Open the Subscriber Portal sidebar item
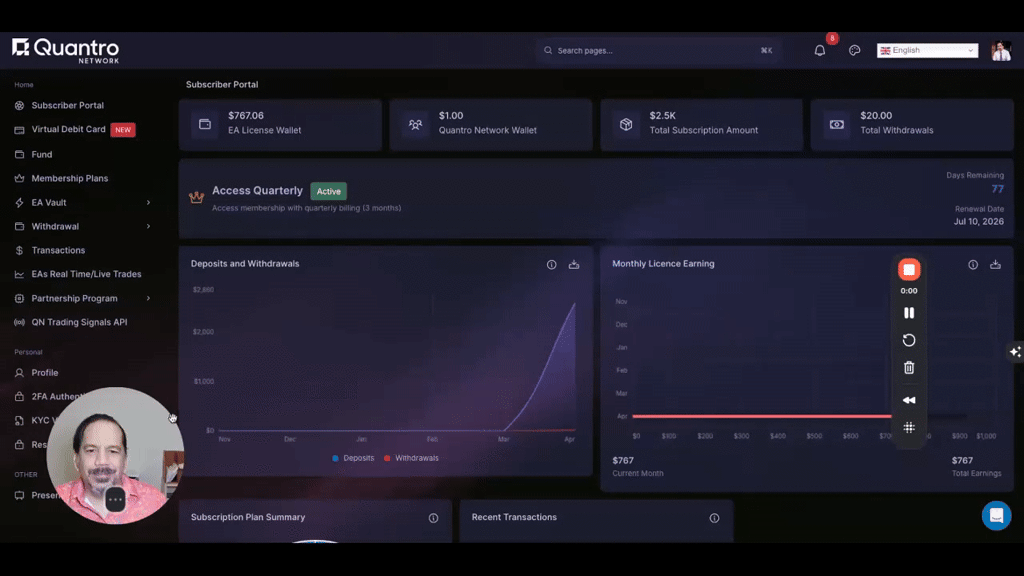Viewport: 1024px width, 576px height. [x=67, y=105]
